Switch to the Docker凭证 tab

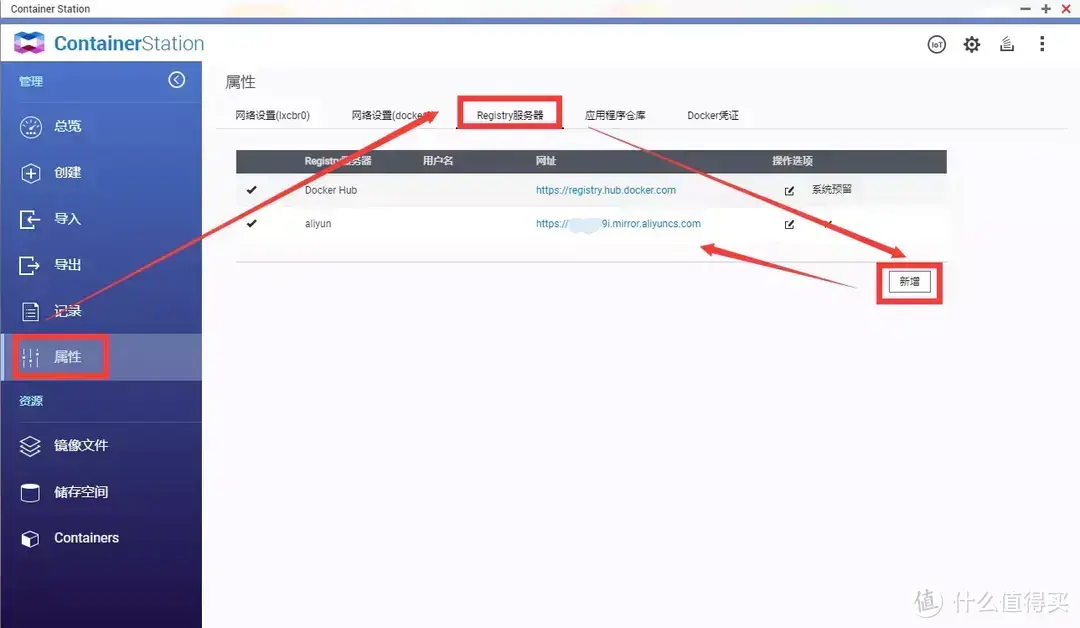tap(711, 115)
